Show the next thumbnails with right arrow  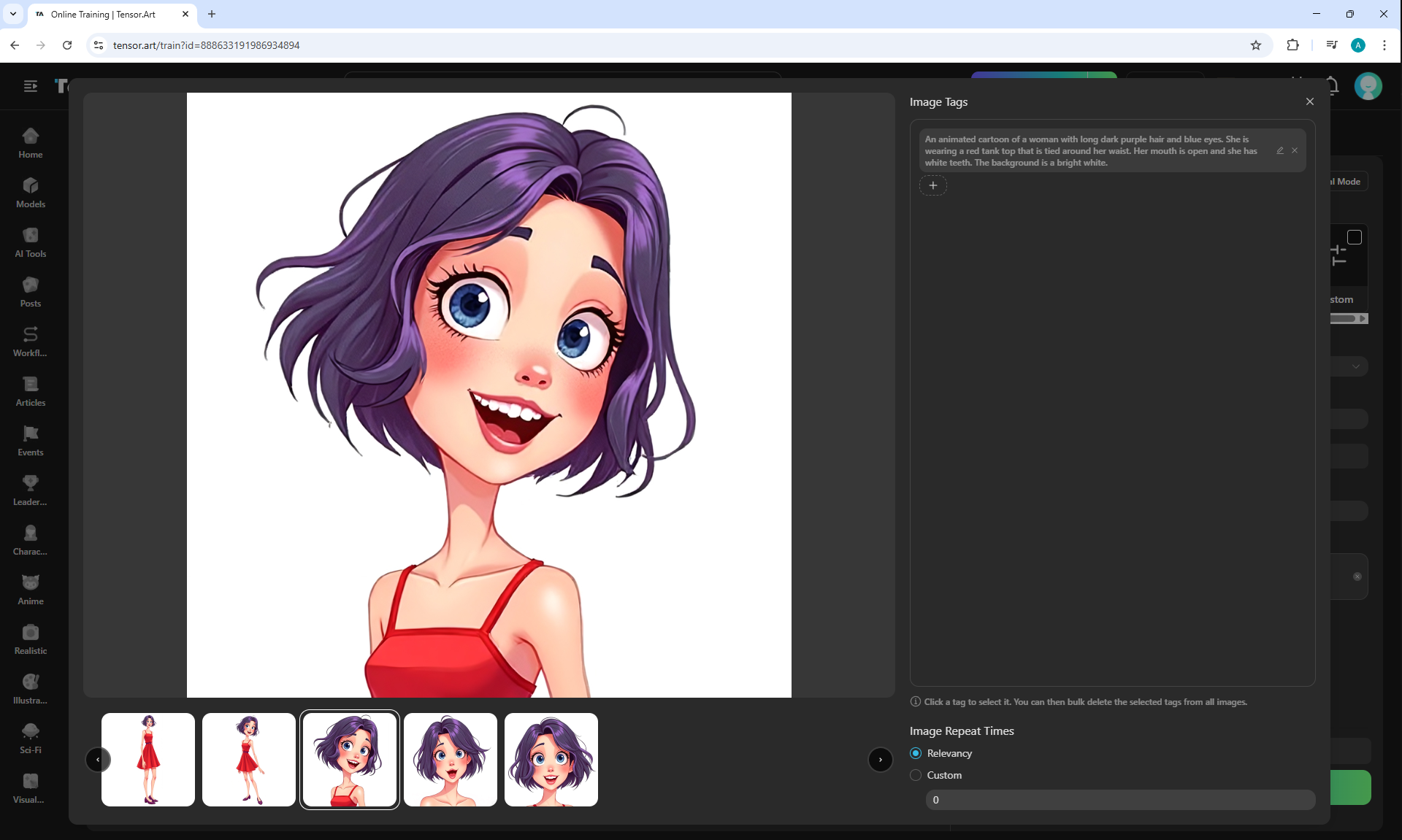[881, 760]
